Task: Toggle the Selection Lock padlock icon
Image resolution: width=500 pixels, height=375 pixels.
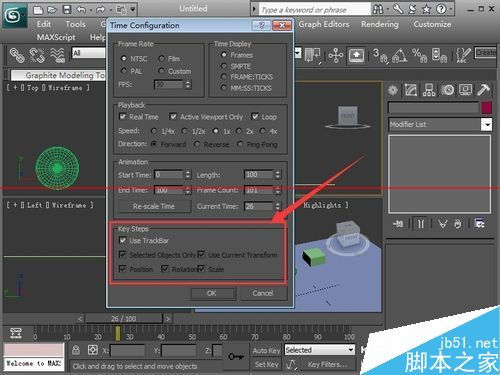Action: pos(76,350)
